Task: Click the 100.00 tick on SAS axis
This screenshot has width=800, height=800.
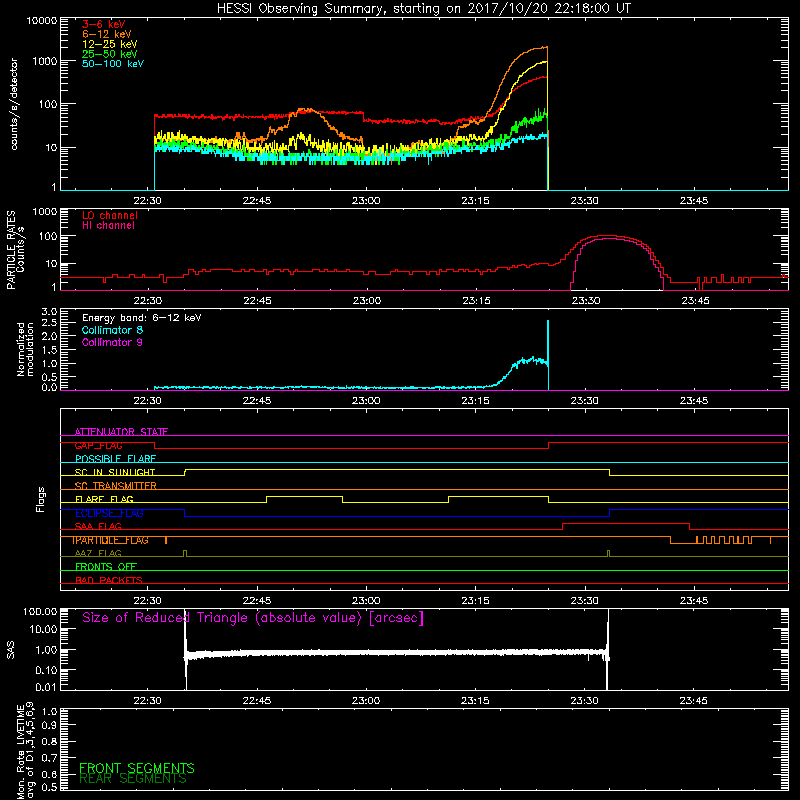Action: coord(40,612)
